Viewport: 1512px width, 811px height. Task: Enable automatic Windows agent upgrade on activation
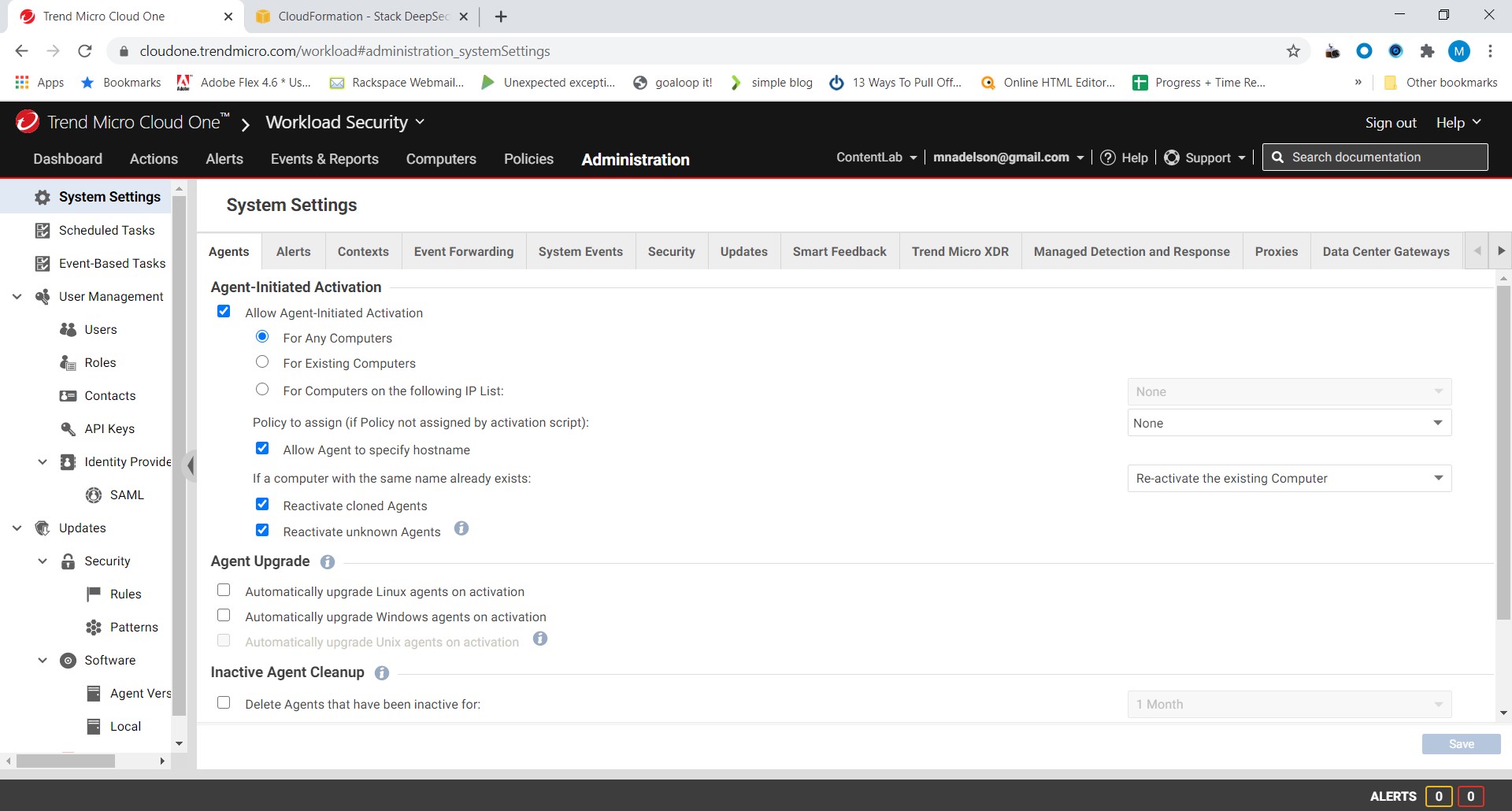tap(224, 616)
